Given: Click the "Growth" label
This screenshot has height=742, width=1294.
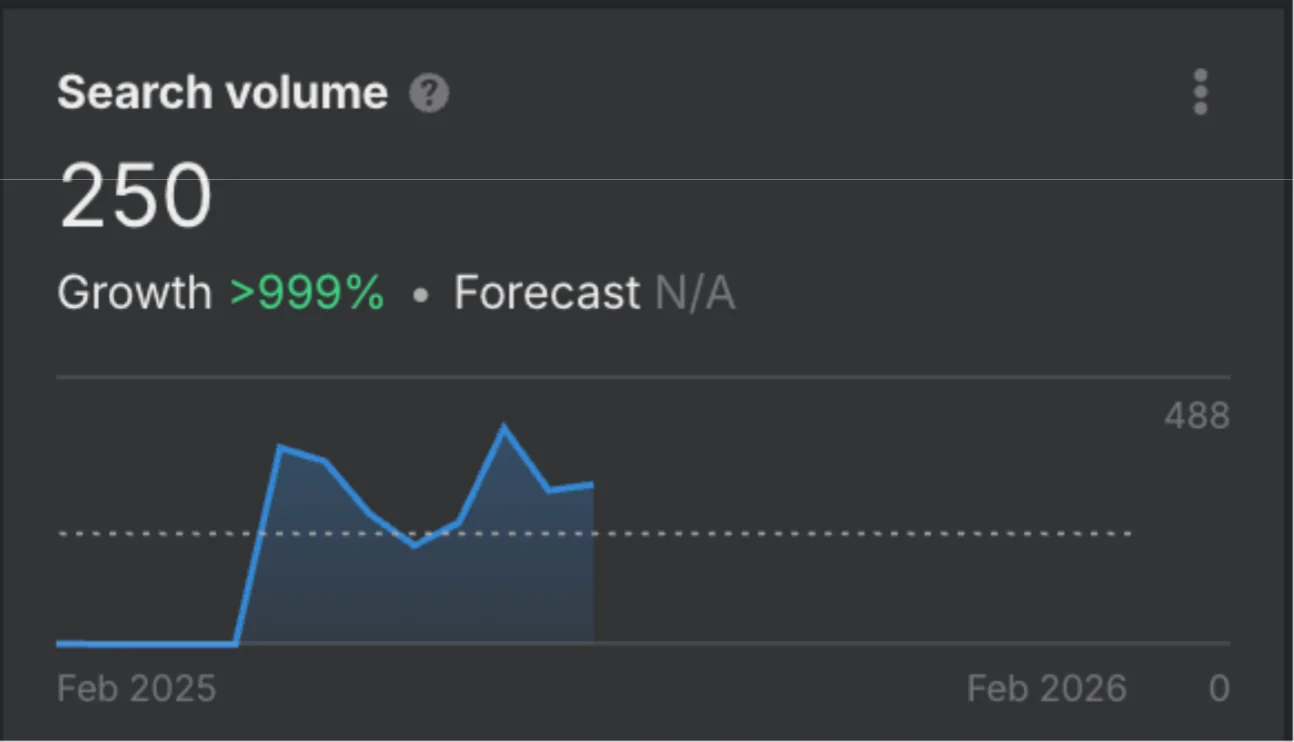Looking at the screenshot, I should tap(134, 294).
